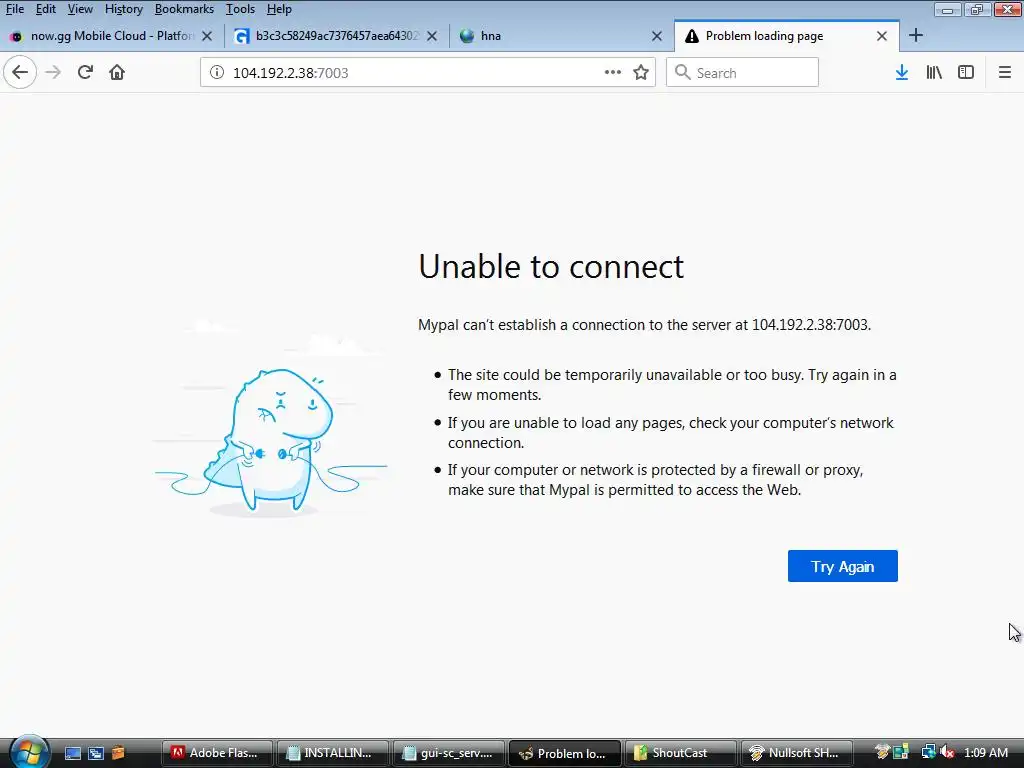Switch to Adobe Flash taskbar window

pos(217,753)
